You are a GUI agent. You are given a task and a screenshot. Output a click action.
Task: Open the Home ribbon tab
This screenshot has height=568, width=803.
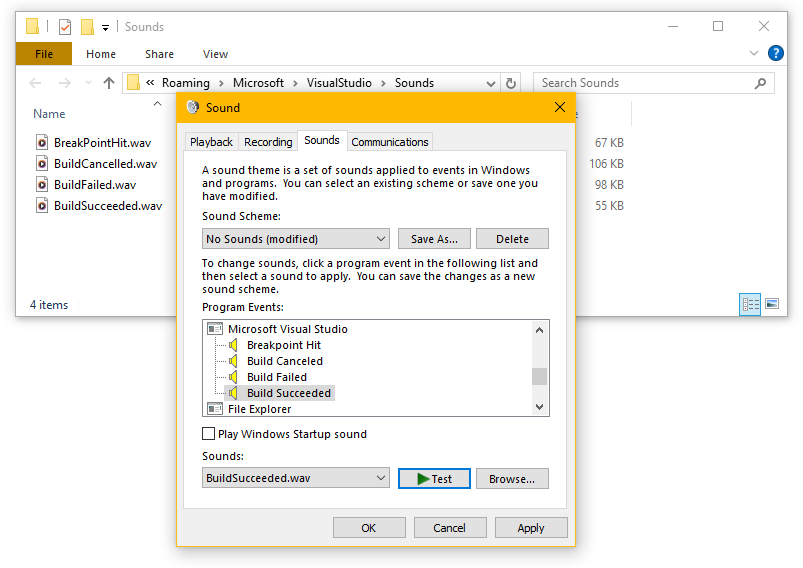tap(101, 54)
